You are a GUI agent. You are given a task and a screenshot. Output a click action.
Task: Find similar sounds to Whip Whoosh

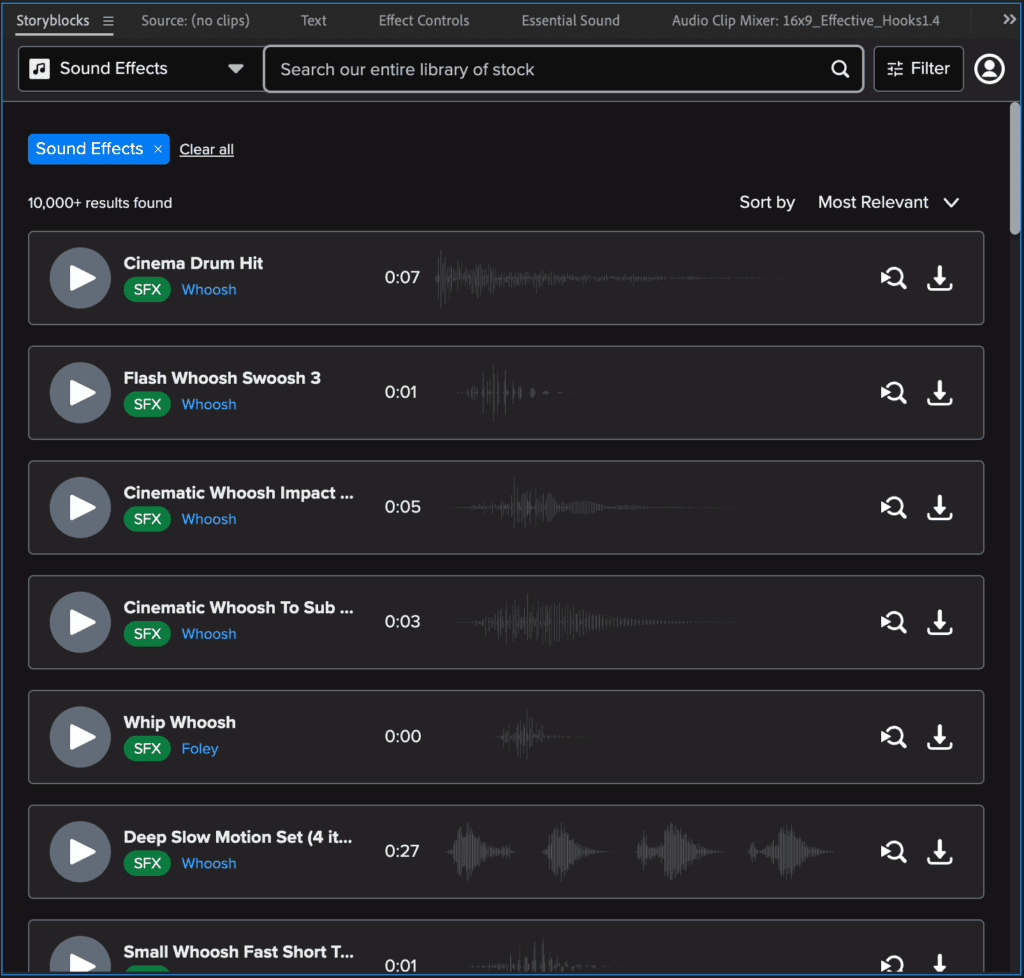(x=893, y=737)
